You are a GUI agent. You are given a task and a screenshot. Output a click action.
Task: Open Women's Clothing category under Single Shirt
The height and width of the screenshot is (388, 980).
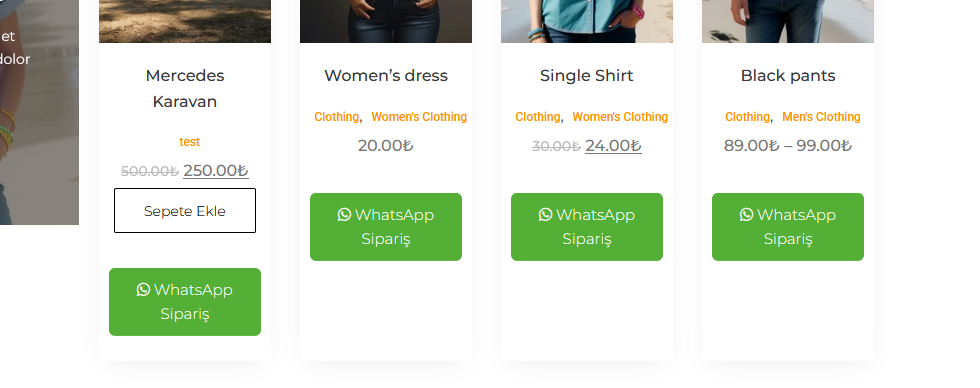point(620,117)
